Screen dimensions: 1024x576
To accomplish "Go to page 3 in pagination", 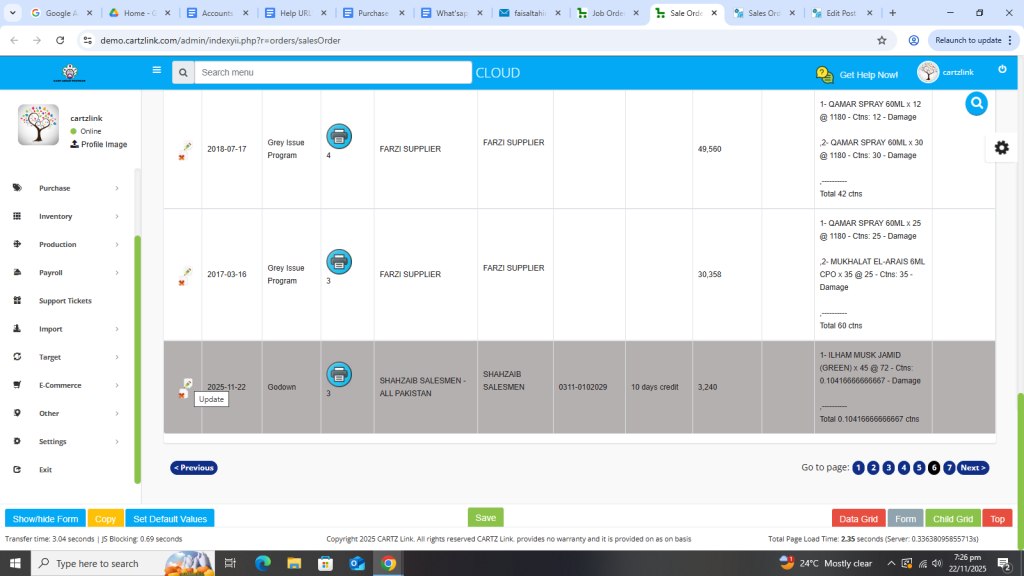I will tap(888, 468).
